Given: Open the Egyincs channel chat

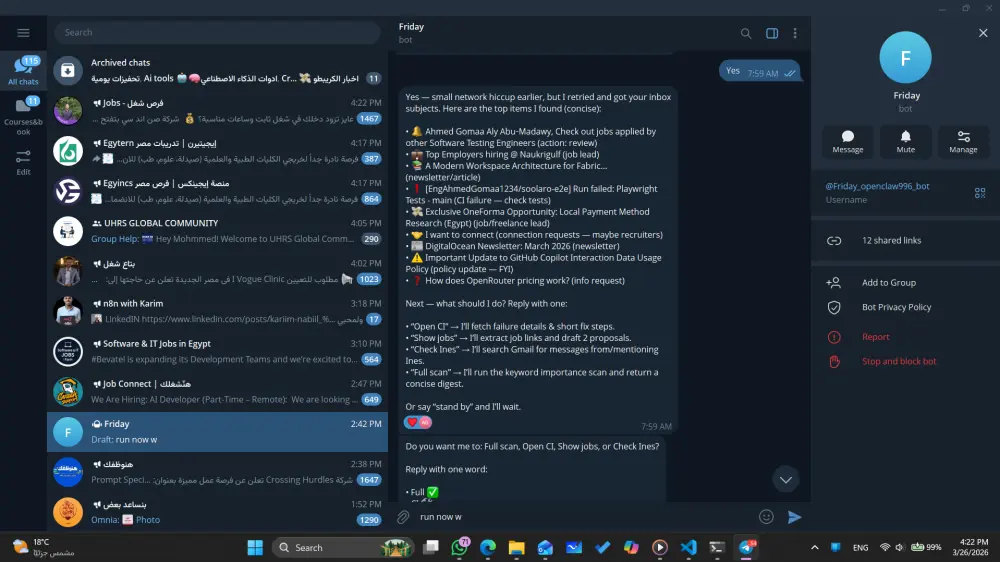Looking at the screenshot, I should click(x=217, y=191).
